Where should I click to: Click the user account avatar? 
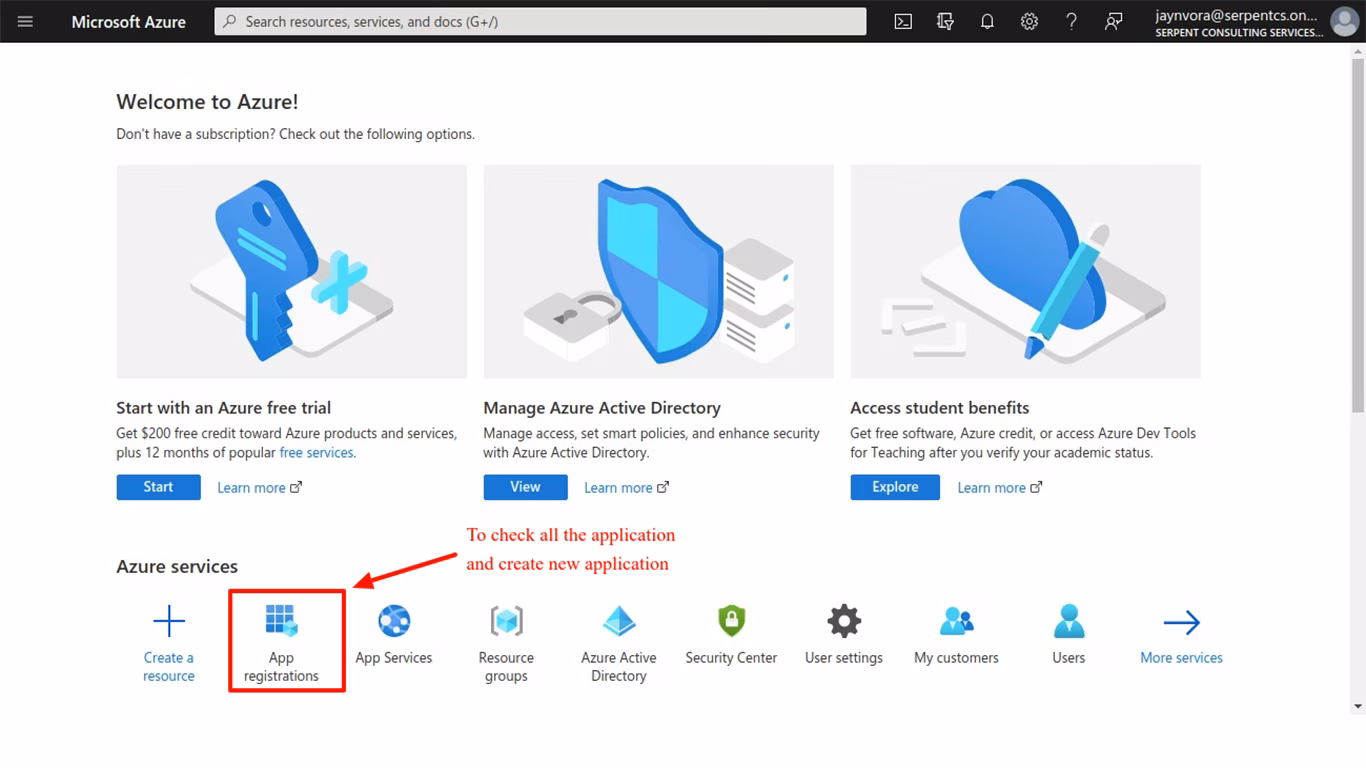coord(1345,21)
